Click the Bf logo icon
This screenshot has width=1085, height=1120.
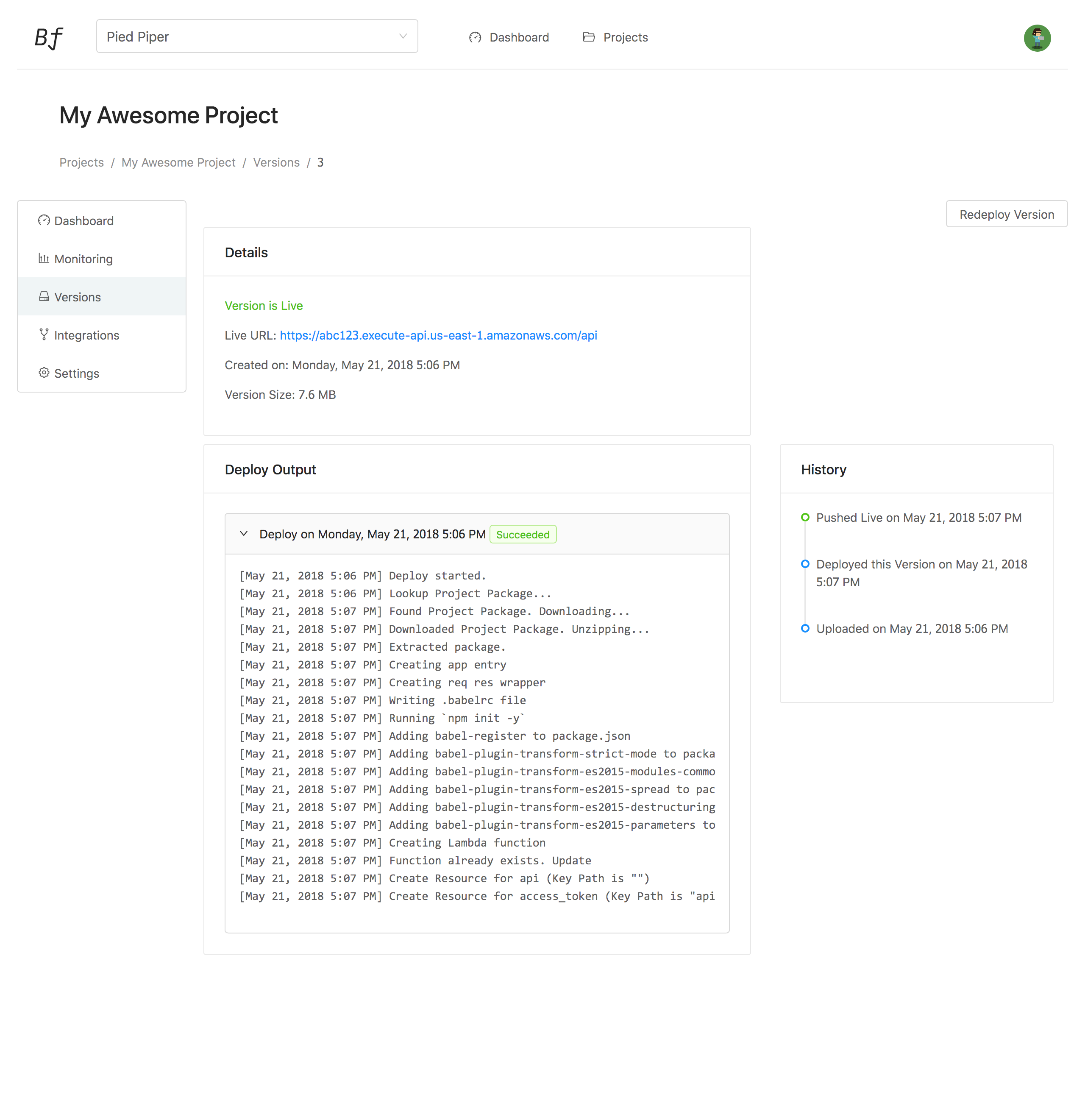[x=49, y=38]
